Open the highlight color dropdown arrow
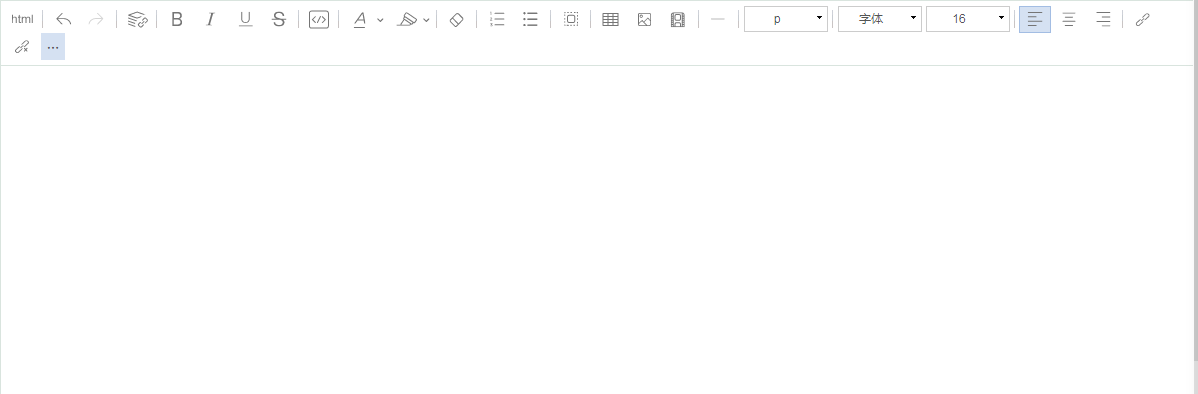 pos(426,20)
